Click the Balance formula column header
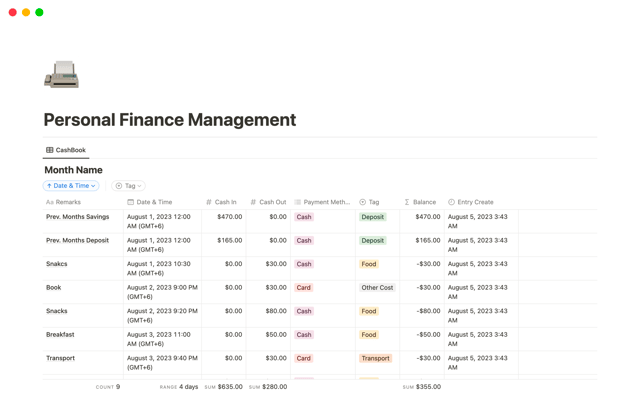The height and width of the screenshot is (400, 640). [424, 202]
